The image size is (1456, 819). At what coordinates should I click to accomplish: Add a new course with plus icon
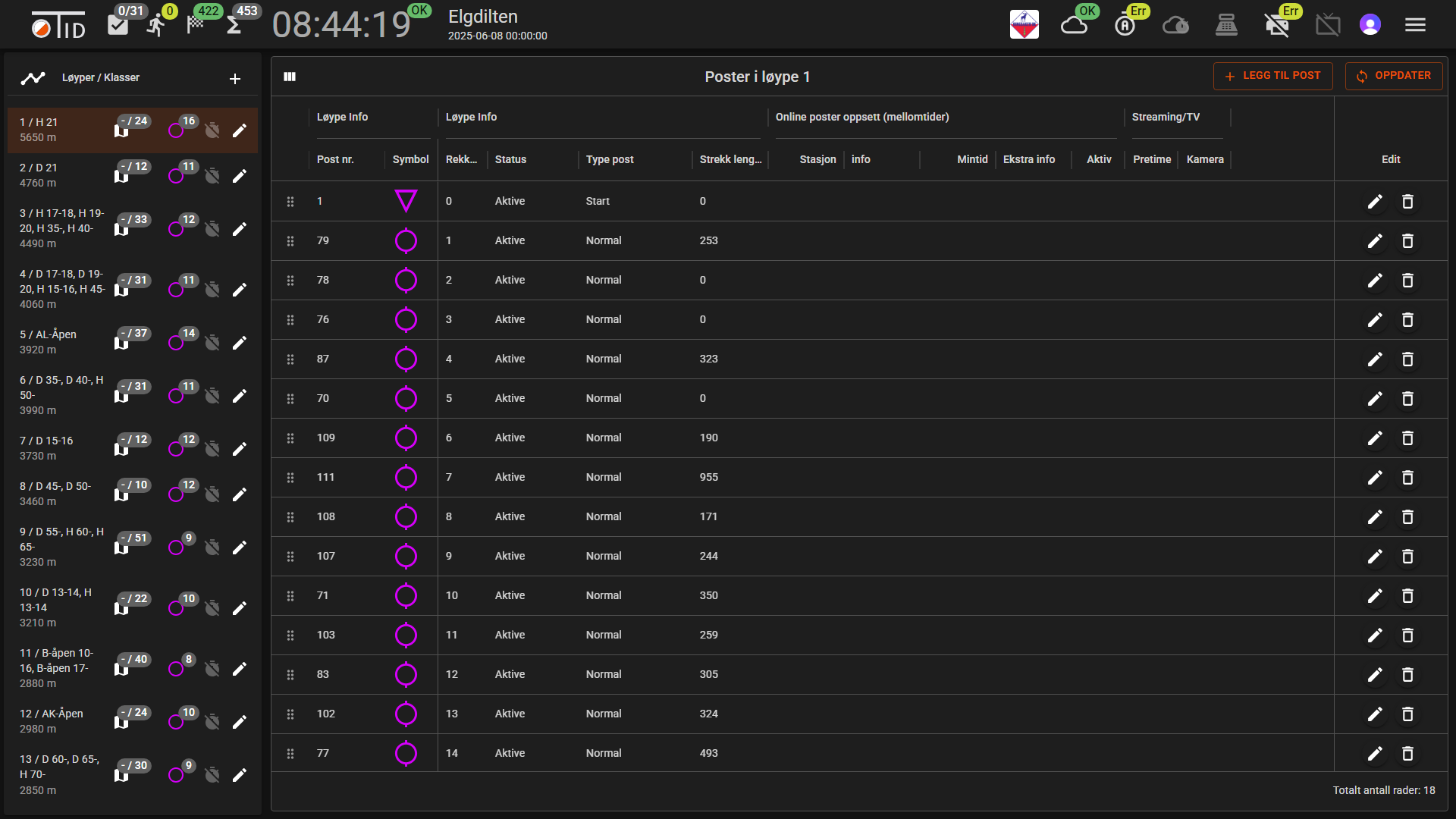pyautogui.click(x=235, y=79)
